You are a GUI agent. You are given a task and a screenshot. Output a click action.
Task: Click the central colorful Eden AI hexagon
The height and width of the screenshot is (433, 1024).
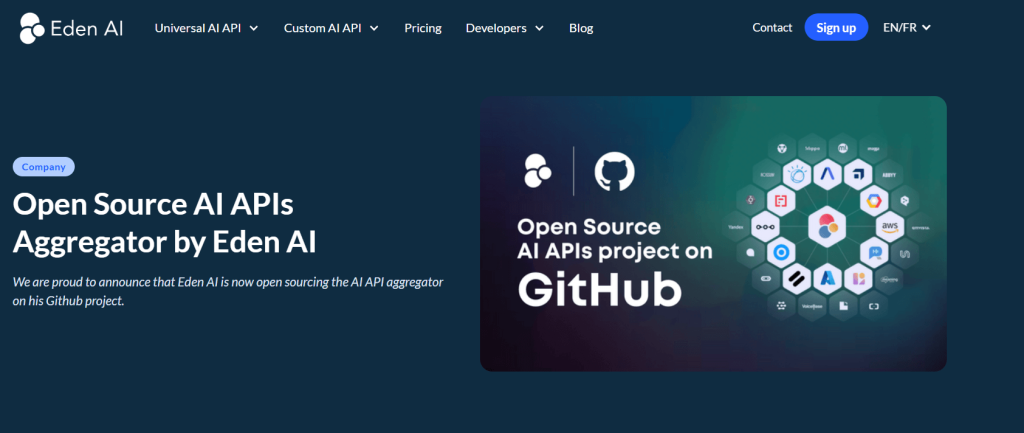coord(827,227)
